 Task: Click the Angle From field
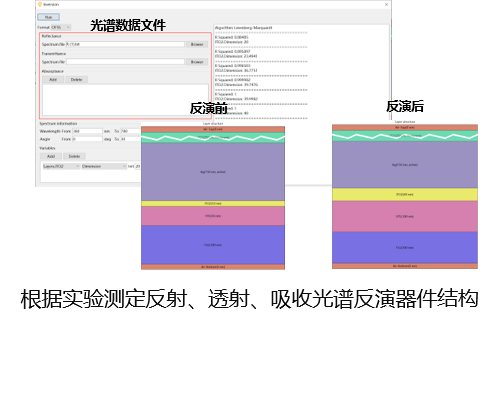[x=87, y=139]
